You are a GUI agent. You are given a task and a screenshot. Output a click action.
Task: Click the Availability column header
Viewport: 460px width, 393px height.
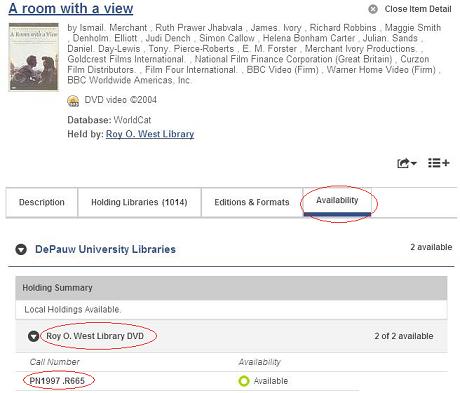[x=259, y=362]
